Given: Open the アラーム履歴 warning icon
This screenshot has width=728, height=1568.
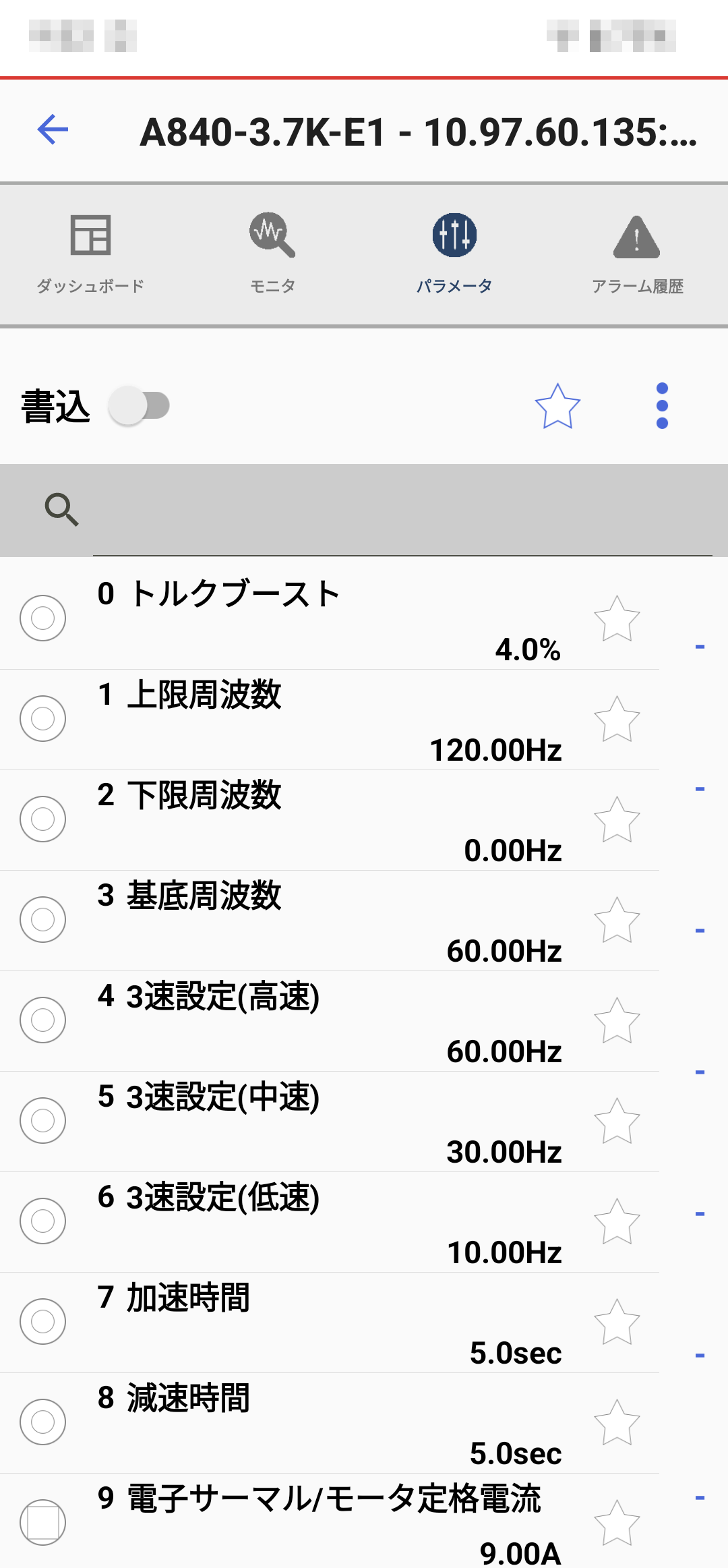Looking at the screenshot, I should [x=636, y=237].
